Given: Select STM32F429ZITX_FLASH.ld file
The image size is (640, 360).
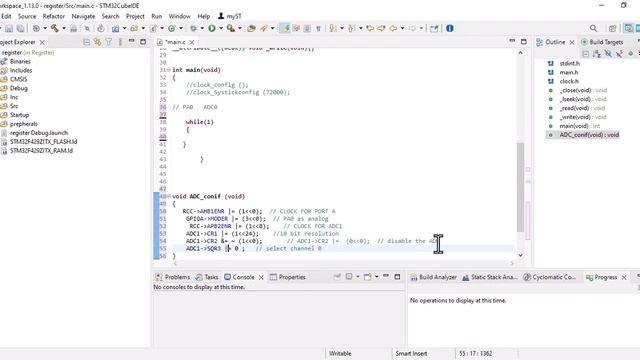Looking at the screenshot, I should click(43, 142).
